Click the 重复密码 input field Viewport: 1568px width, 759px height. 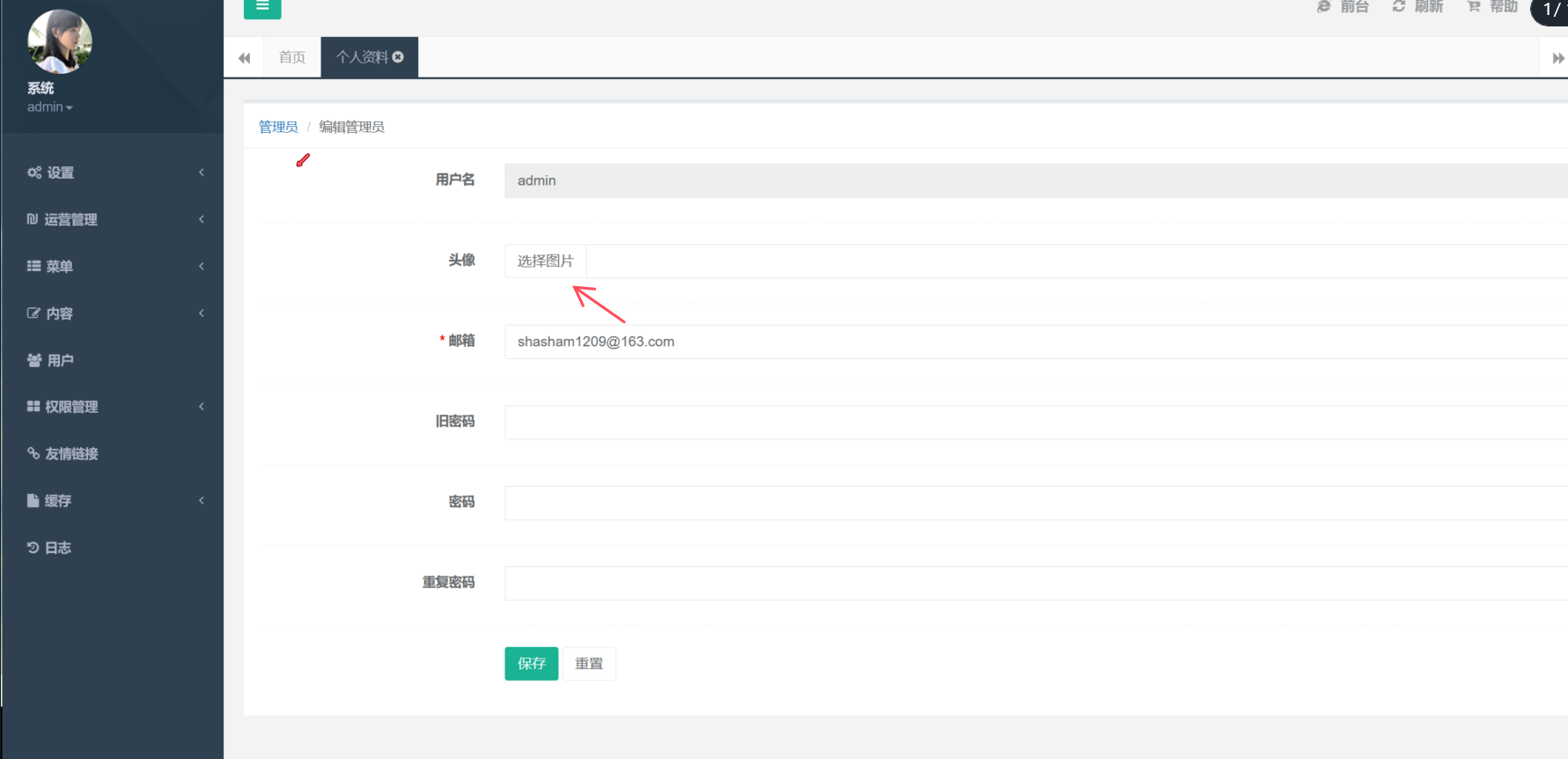pyautogui.click(x=1036, y=583)
